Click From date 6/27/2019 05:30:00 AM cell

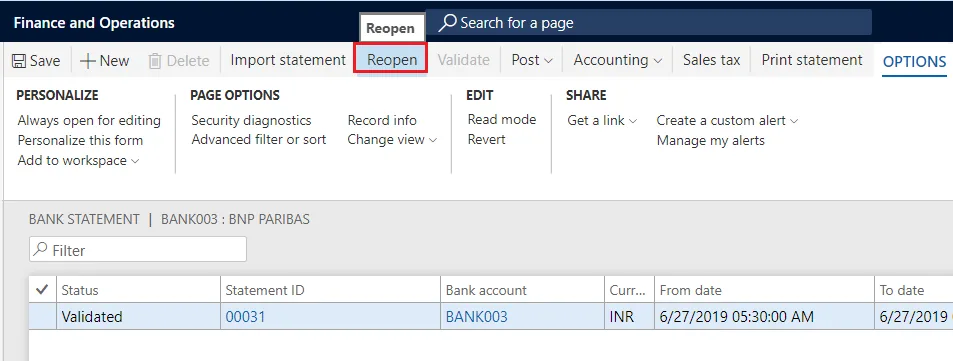pos(765,317)
